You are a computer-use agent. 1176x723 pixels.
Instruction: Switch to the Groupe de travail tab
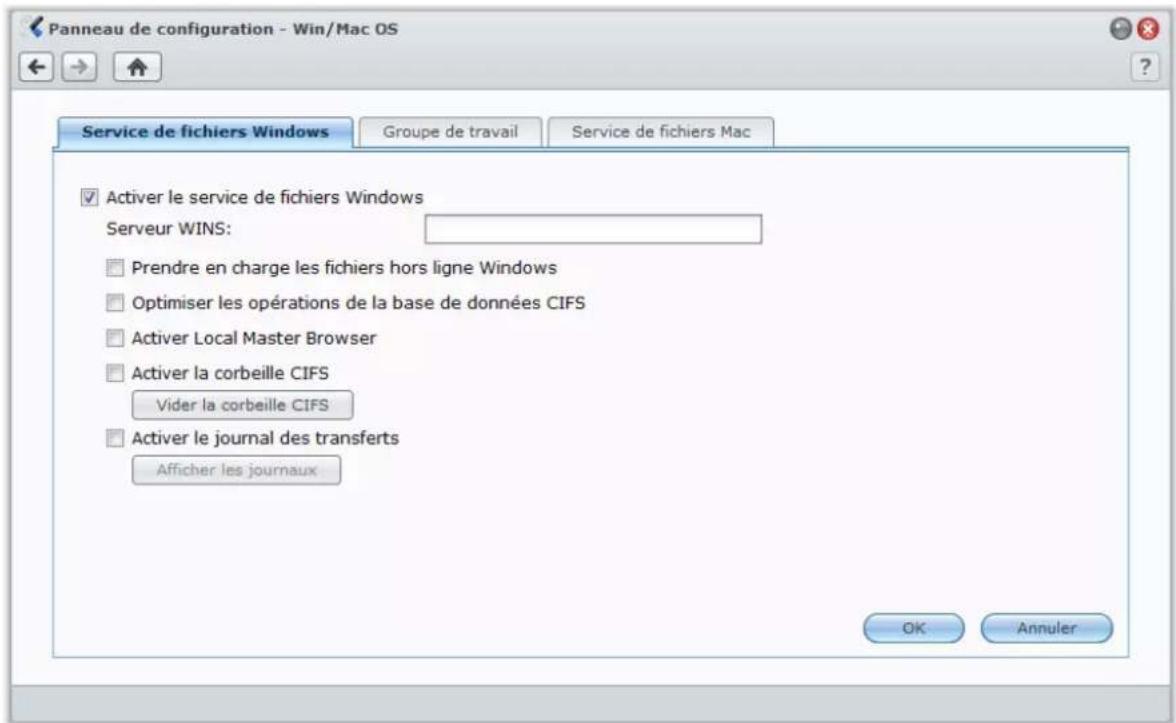point(450,132)
